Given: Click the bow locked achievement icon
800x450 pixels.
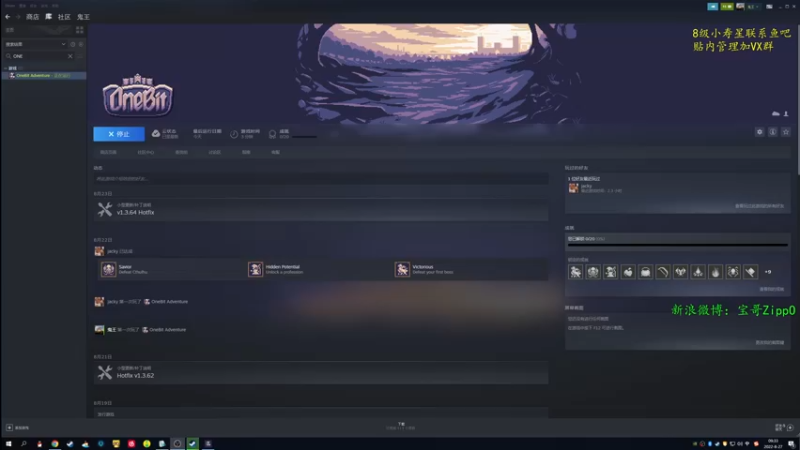Looking at the screenshot, I should click(663, 272).
